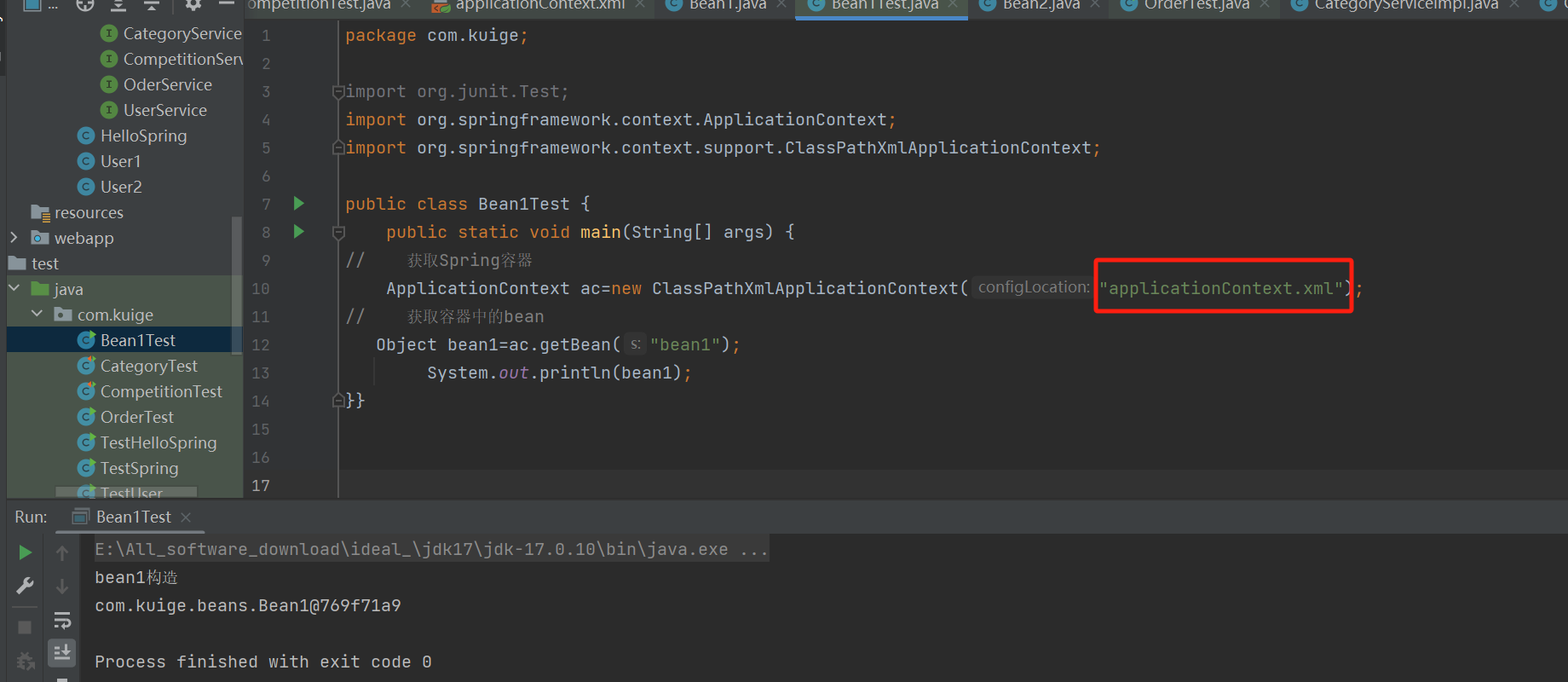This screenshot has height=682, width=1568.
Task: Click the fold end marker on line 14
Action: click(338, 401)
